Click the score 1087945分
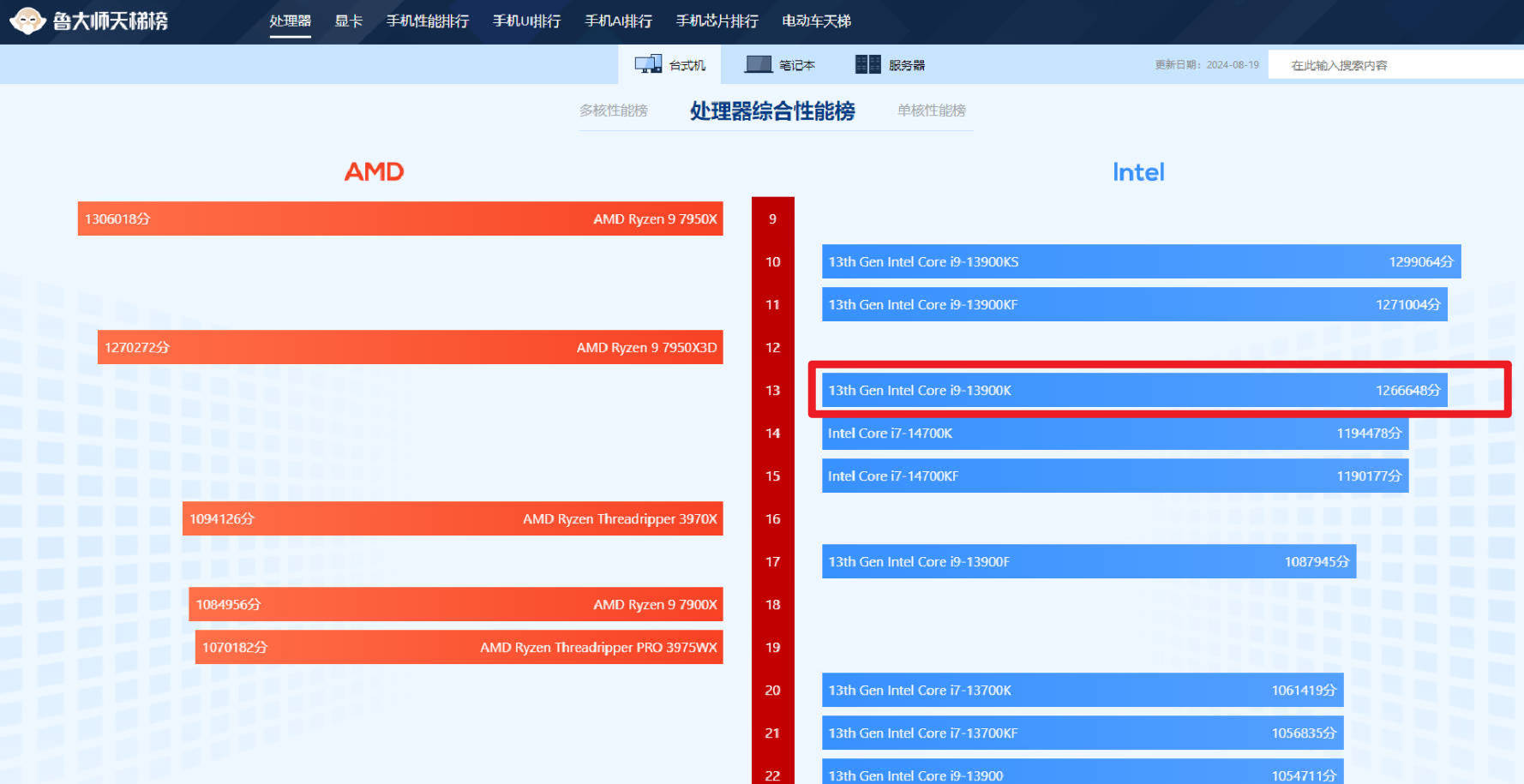1524x784 pixels. pos(1317,561)
